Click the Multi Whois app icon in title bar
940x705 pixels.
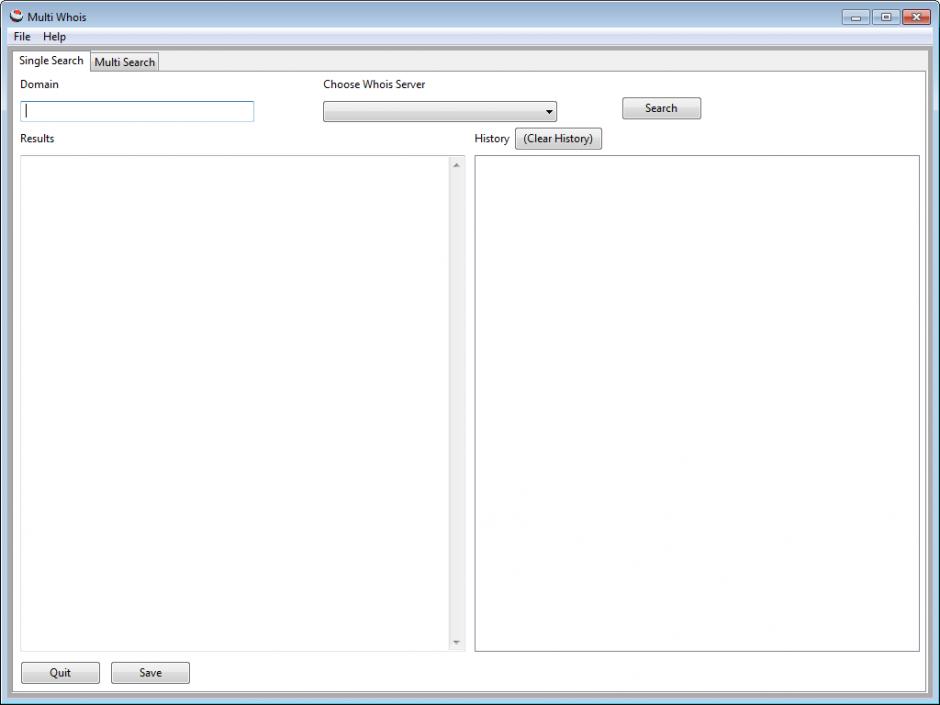pyautogui.click(x=16, y=16)
